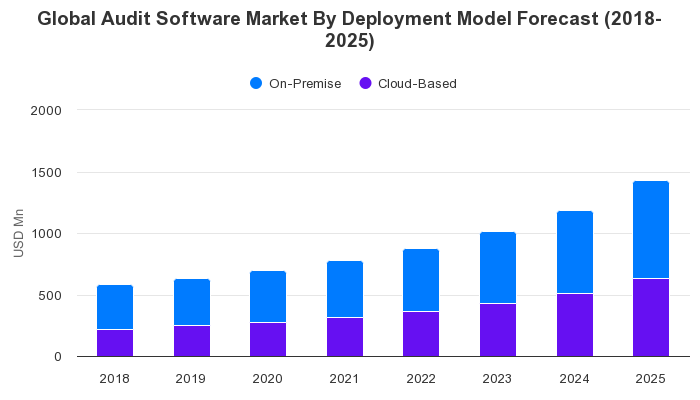The height and width of the screenshot is (400, 700).
Task: Select the 2025 On-Premise bar segment
Action: [x=651, y=230]
